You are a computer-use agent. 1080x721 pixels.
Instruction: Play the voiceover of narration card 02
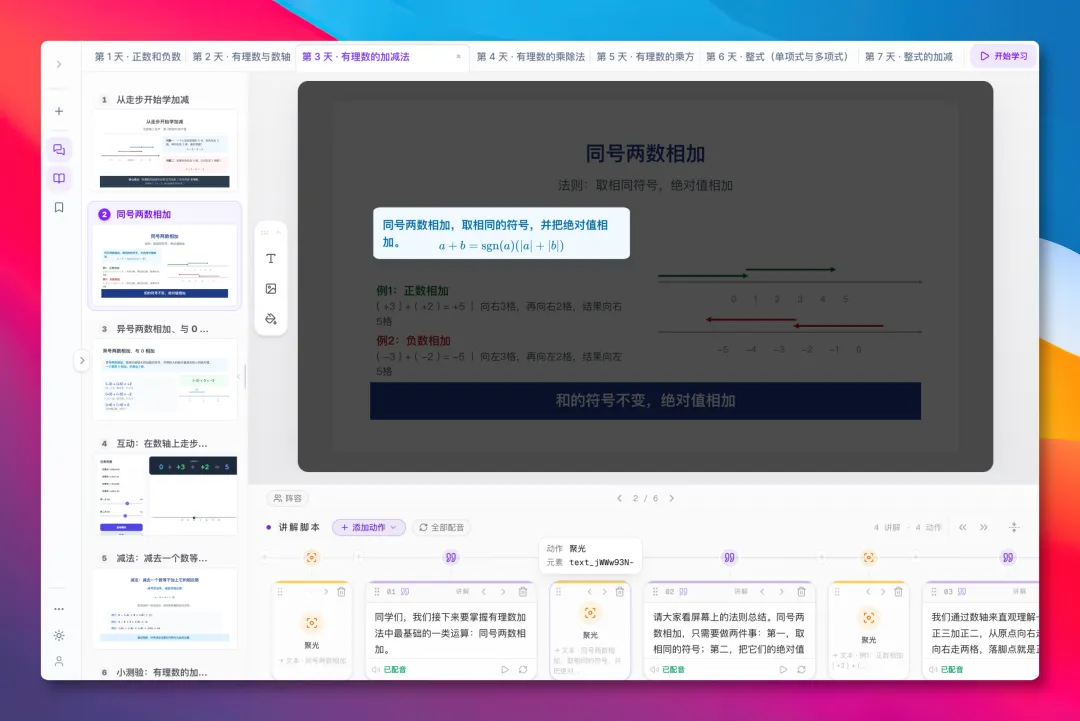tap(783, 669)
